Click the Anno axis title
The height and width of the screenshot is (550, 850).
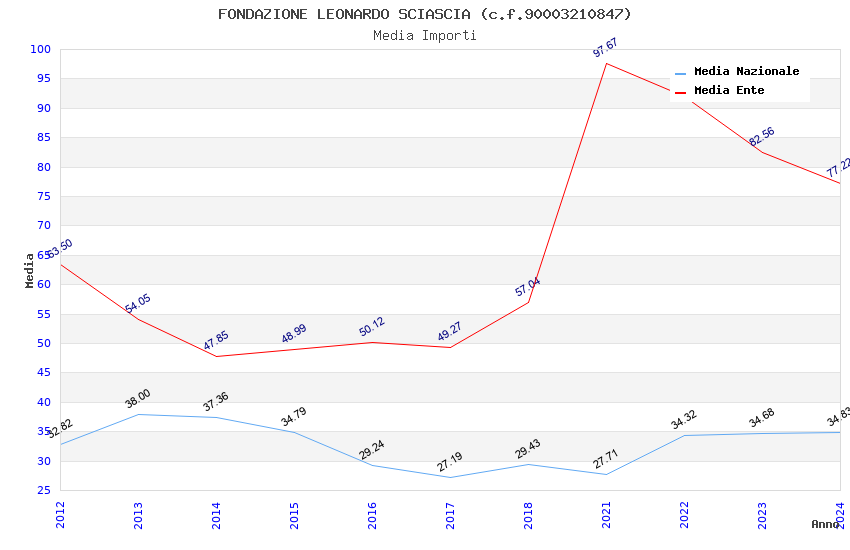tap(825, 524)
